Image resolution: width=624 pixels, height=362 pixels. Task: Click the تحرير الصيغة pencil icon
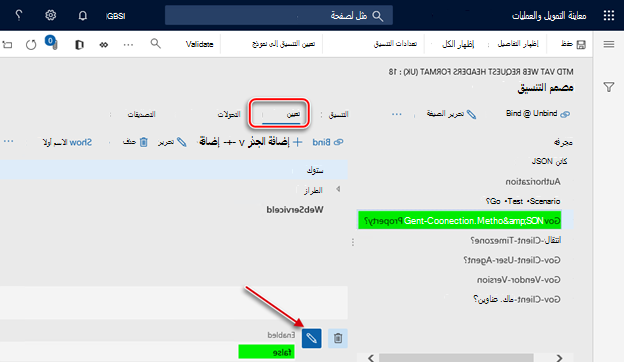(x=472, y=114)
